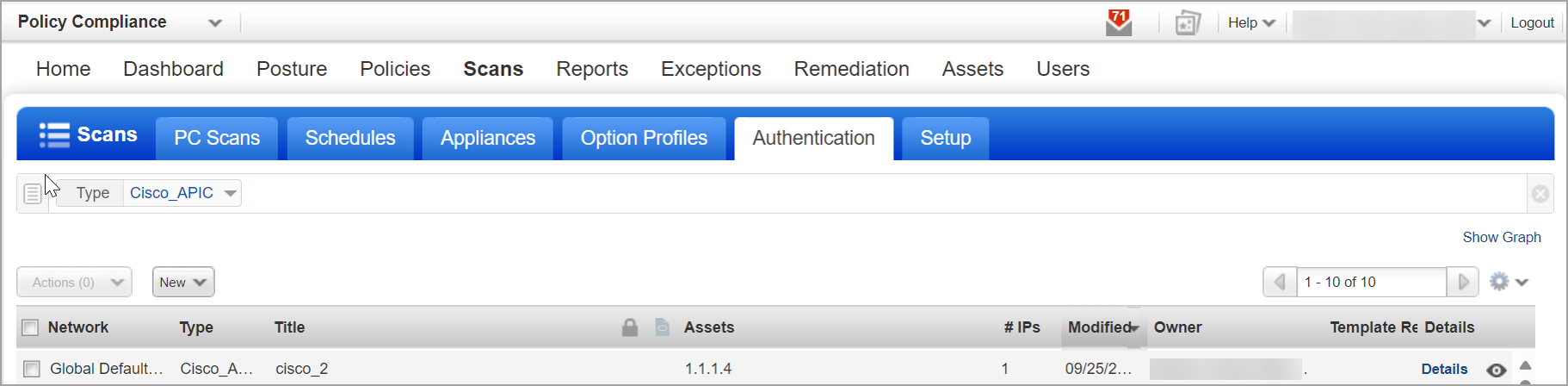This screenshot has height=386, width=1568.
Task: Click the Show Graph link
Action: (1502, 237)
